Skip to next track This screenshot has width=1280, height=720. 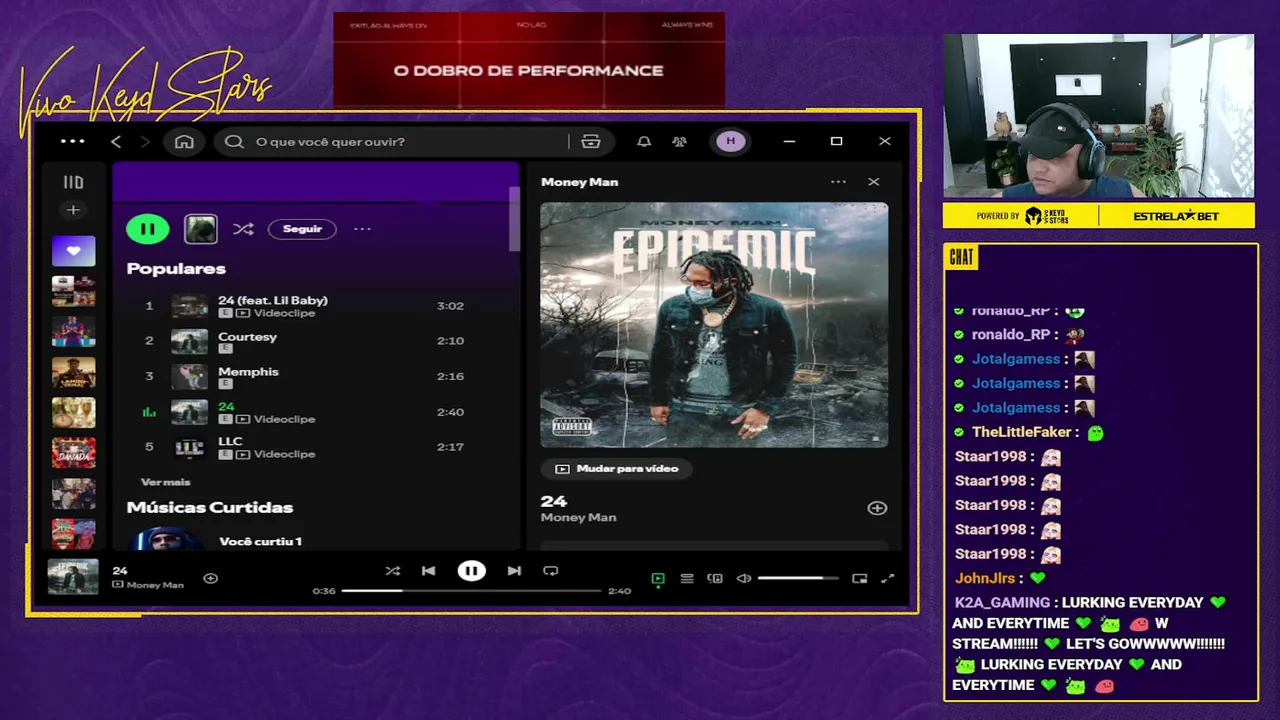[514, 571]
